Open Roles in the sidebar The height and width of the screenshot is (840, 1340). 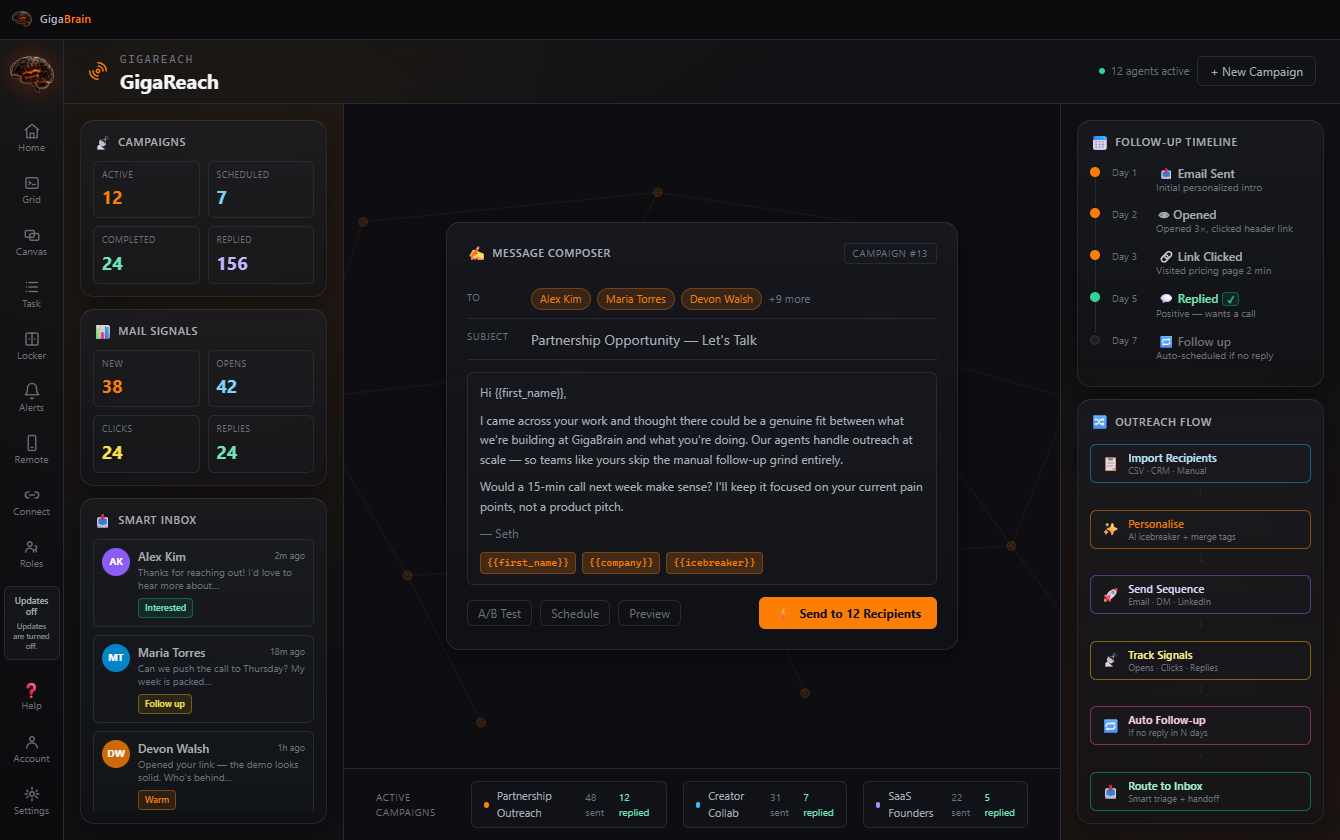(x=32, y=554)
